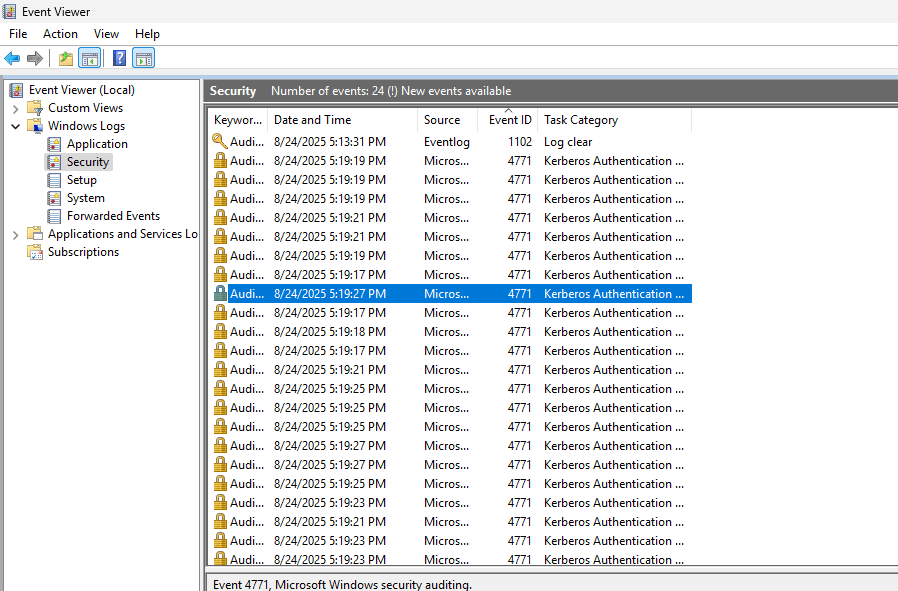Open the File menu
The width and height of the screenshot is (898, 591).
[18, 34]
